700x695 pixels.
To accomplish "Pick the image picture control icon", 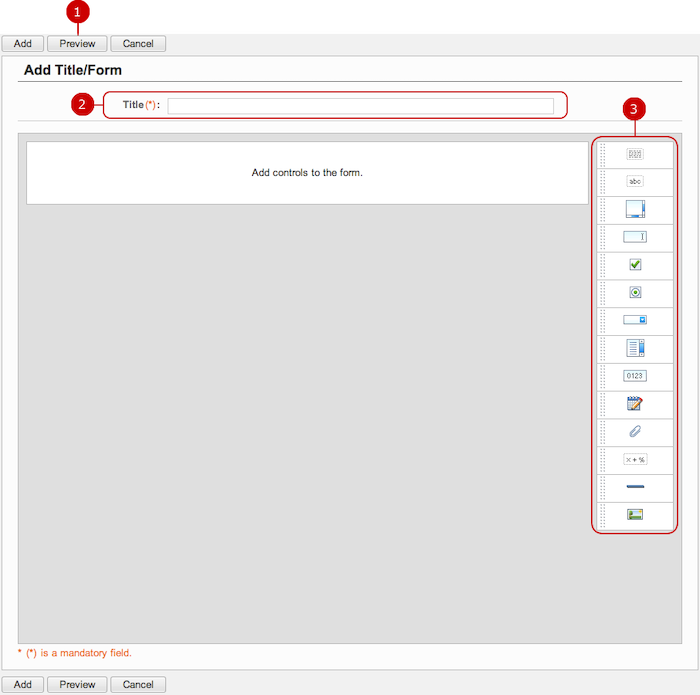I will [635, 514].
